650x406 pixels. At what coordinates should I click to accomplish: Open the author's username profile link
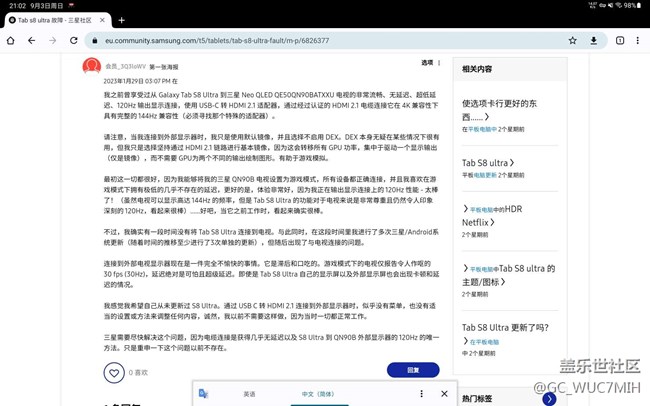(125, 66)
